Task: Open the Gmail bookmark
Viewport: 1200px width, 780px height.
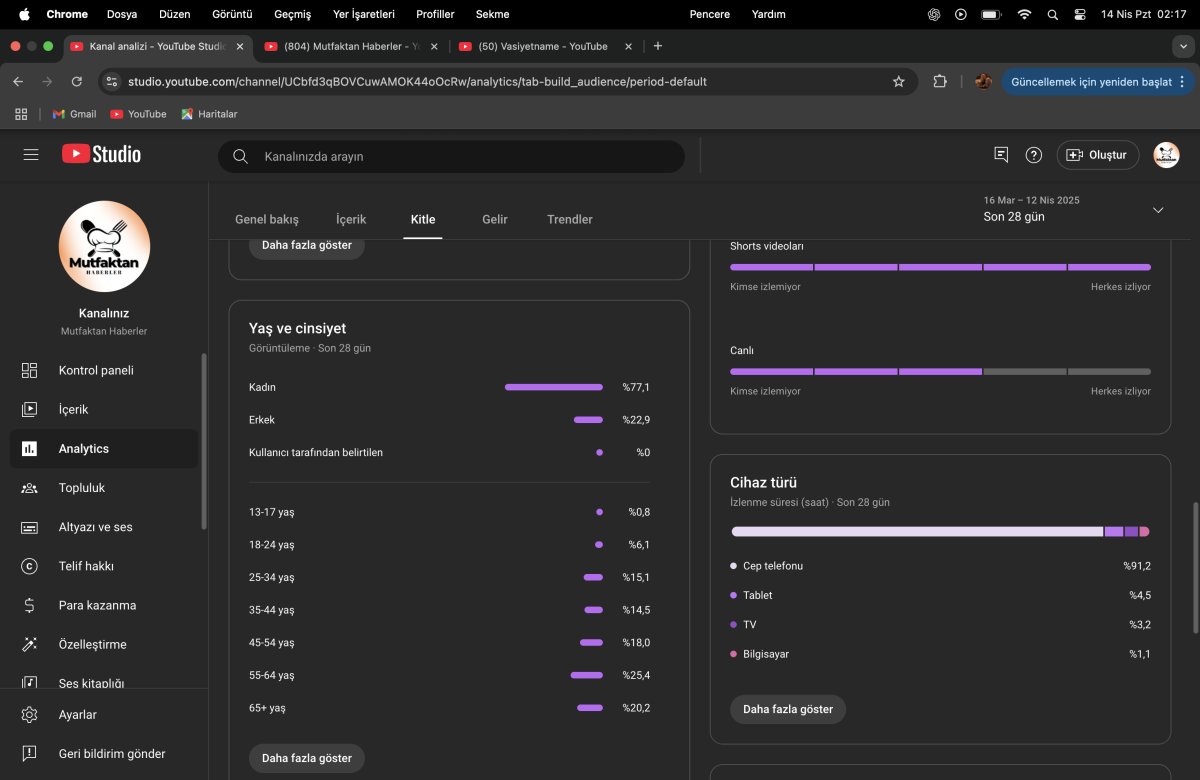Action: click(x=74, y=114)
